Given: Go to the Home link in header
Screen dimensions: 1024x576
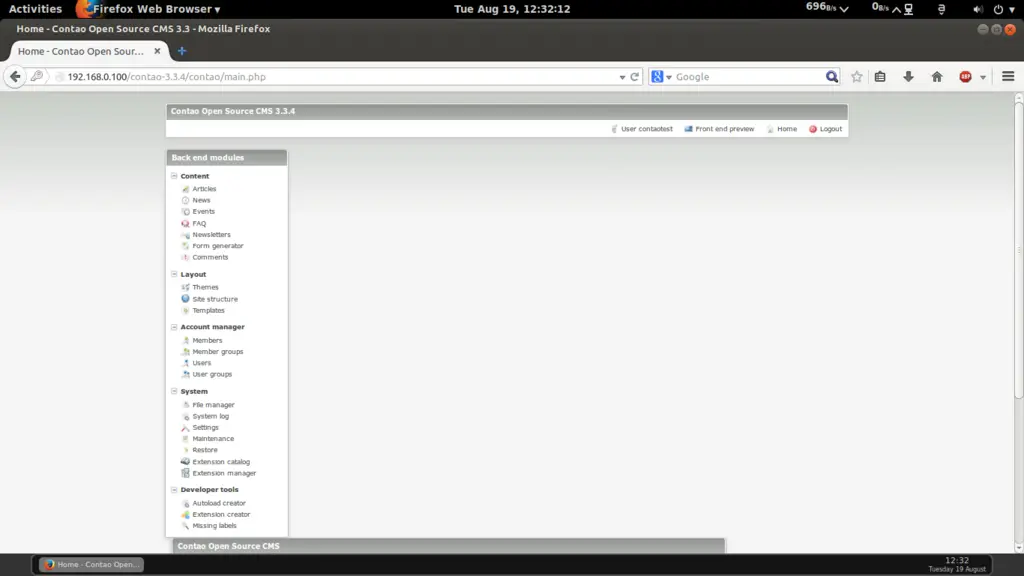Looking at the screenshot, I should [782, 129].
